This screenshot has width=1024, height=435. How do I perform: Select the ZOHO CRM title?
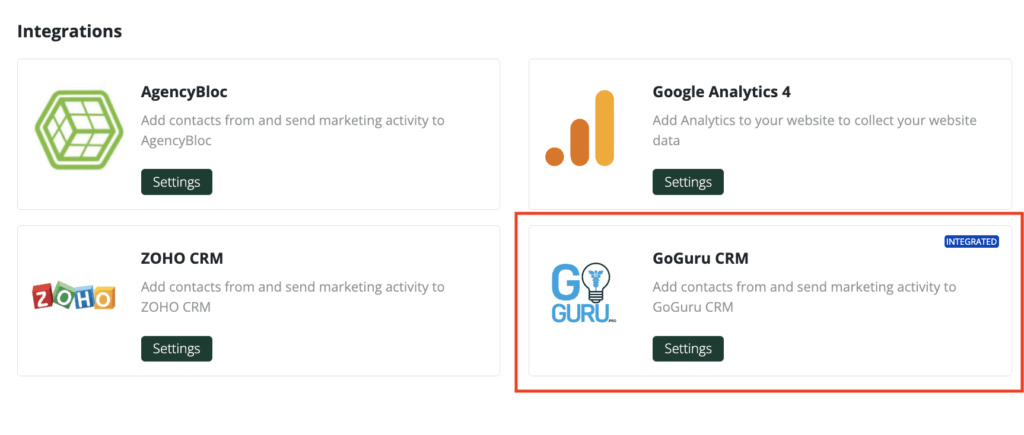coord(182,259)
